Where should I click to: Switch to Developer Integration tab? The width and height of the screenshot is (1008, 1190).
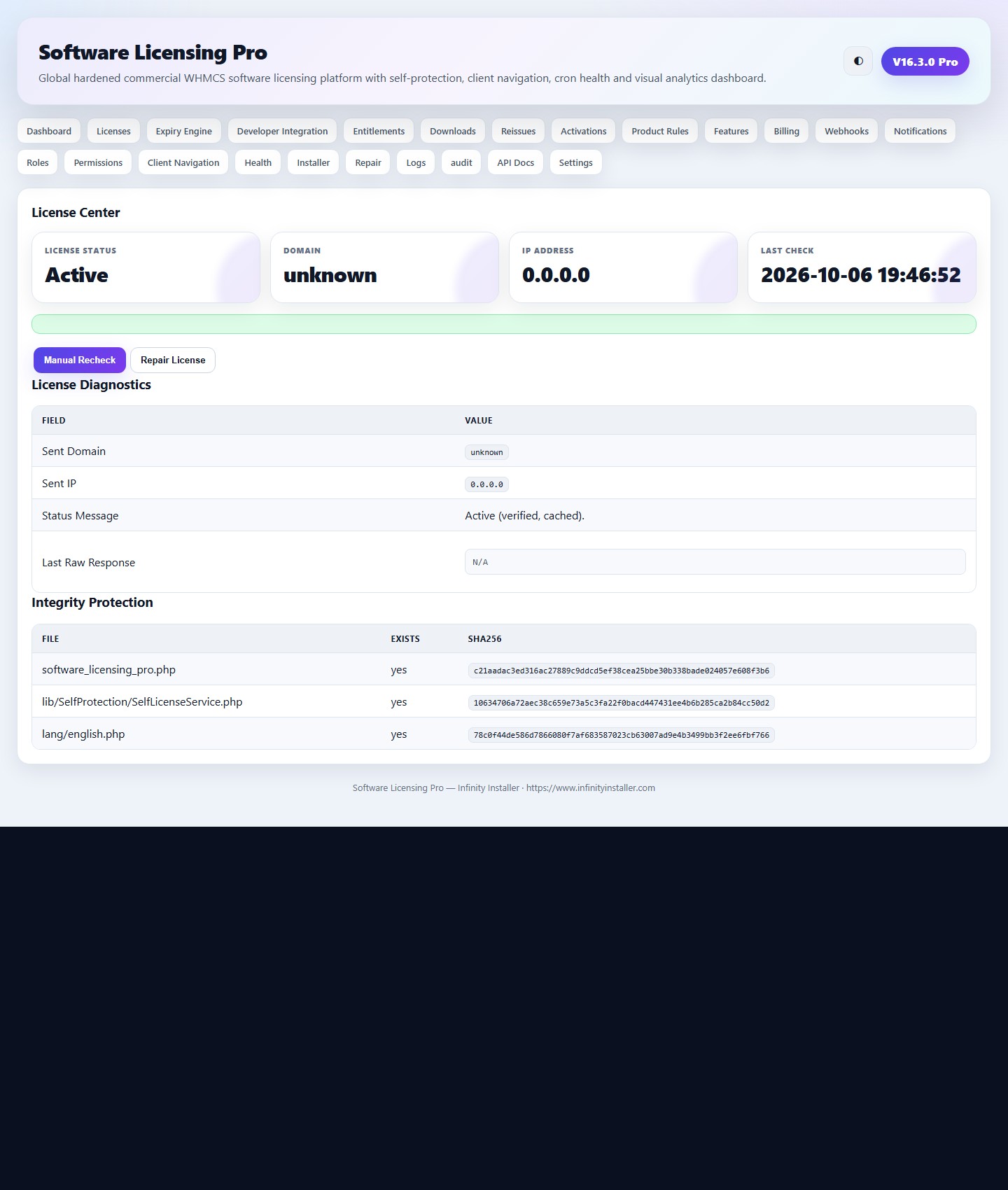tap(282, 131)
